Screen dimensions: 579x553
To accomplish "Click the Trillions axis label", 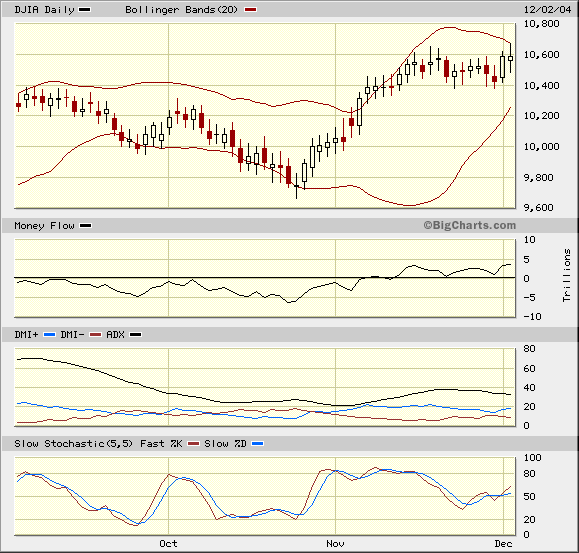I will (566, 275).
